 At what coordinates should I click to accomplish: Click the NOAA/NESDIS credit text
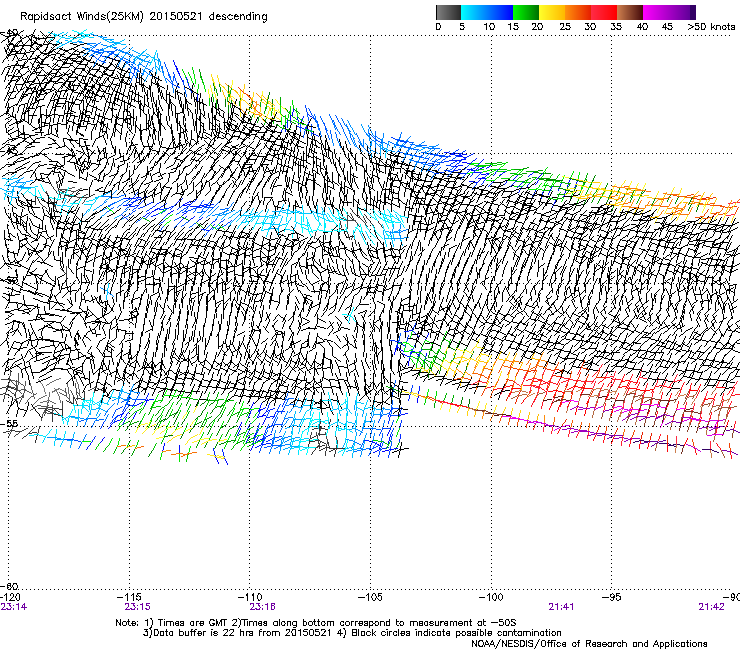pos(589,644)
